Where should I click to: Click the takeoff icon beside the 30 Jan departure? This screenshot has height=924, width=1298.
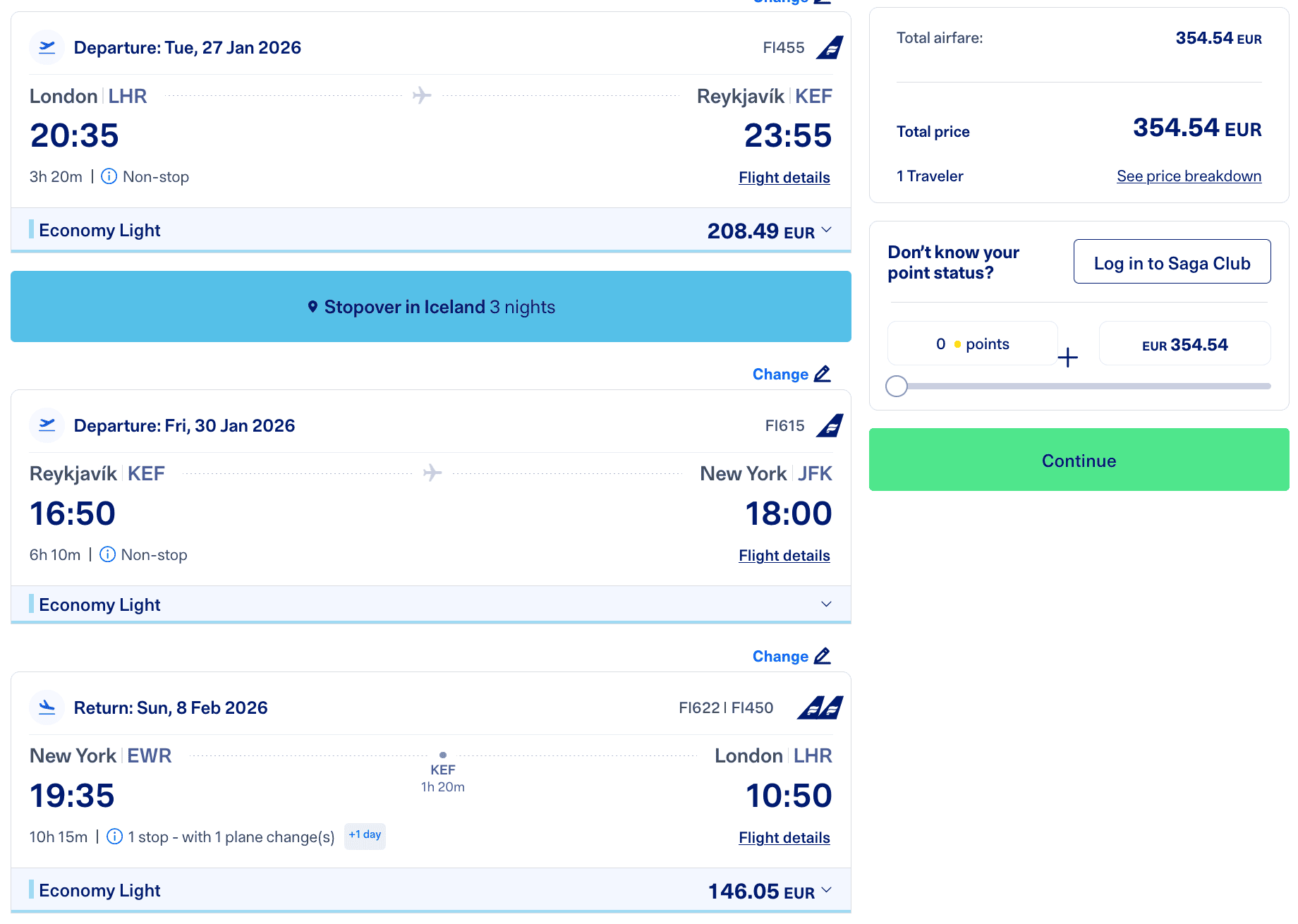coord(47,425)
